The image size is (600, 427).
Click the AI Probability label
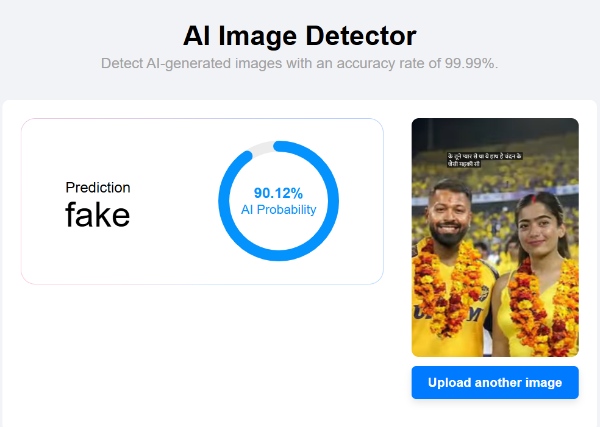[278, 210]
